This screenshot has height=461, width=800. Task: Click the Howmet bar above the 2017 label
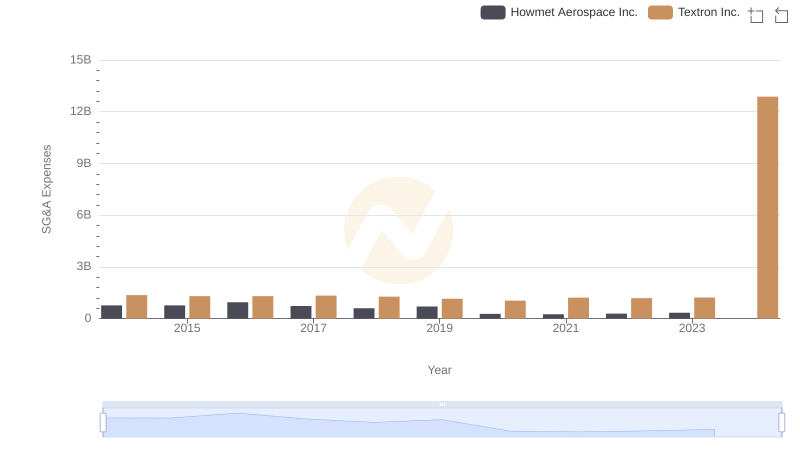[x=301, y=313]
